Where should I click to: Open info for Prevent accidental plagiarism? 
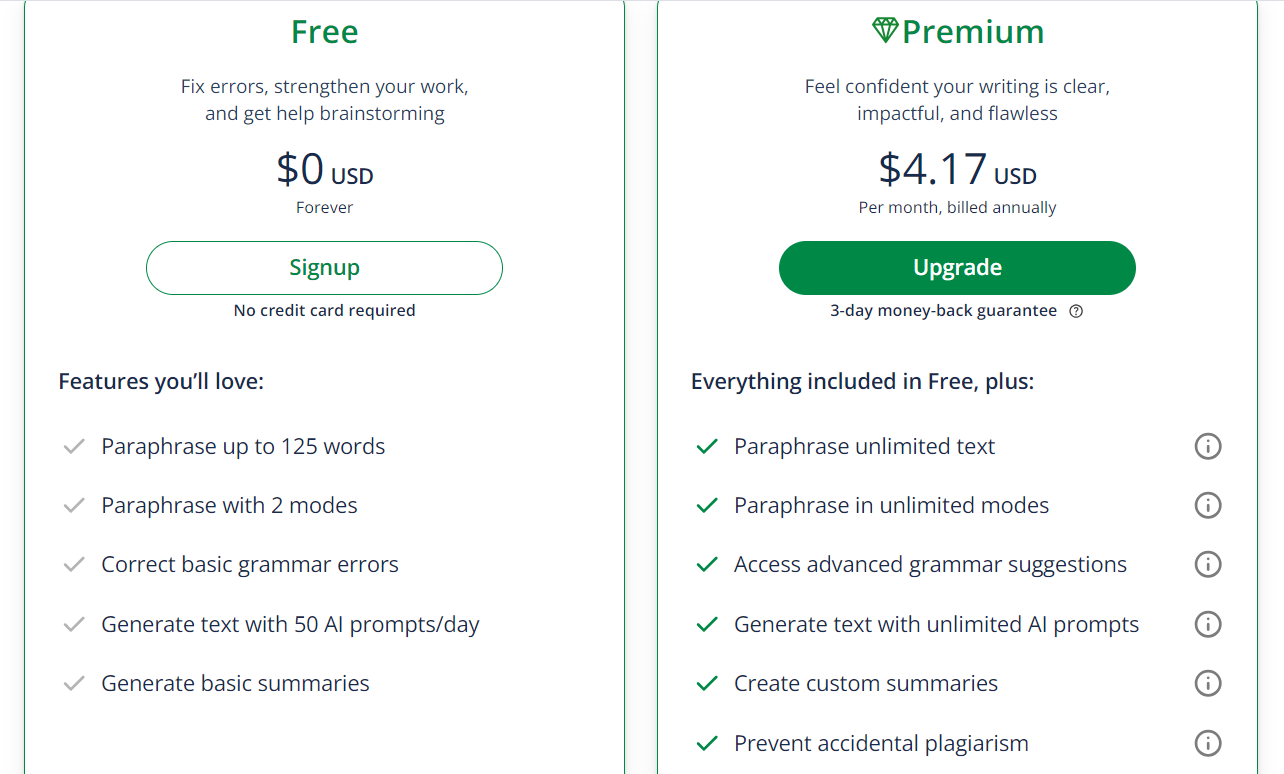pyautogui.click(x=1208, y=743)
